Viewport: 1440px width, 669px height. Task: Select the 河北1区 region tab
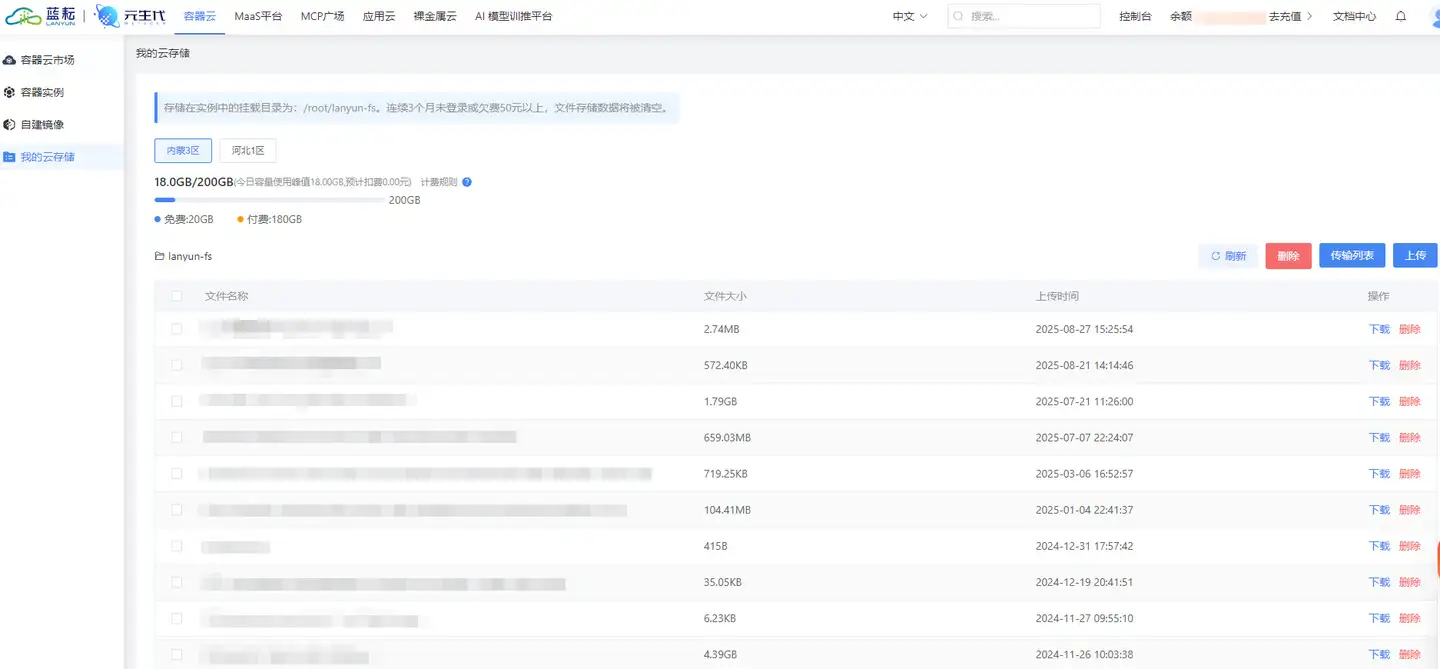pos(248,151)
